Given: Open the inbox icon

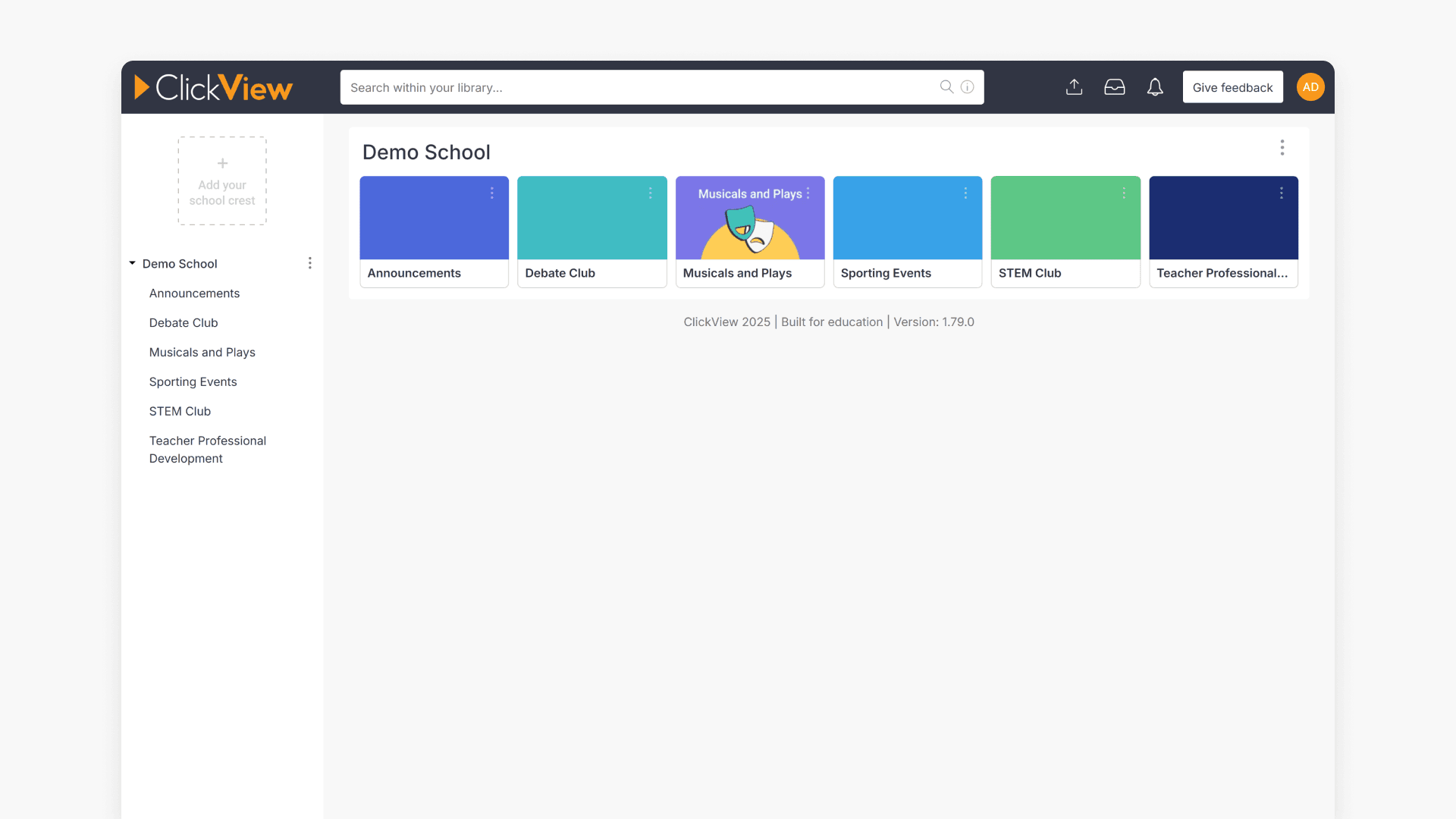Looking at the screenshot, I should pyautogui.click(x=1115, y=86).
